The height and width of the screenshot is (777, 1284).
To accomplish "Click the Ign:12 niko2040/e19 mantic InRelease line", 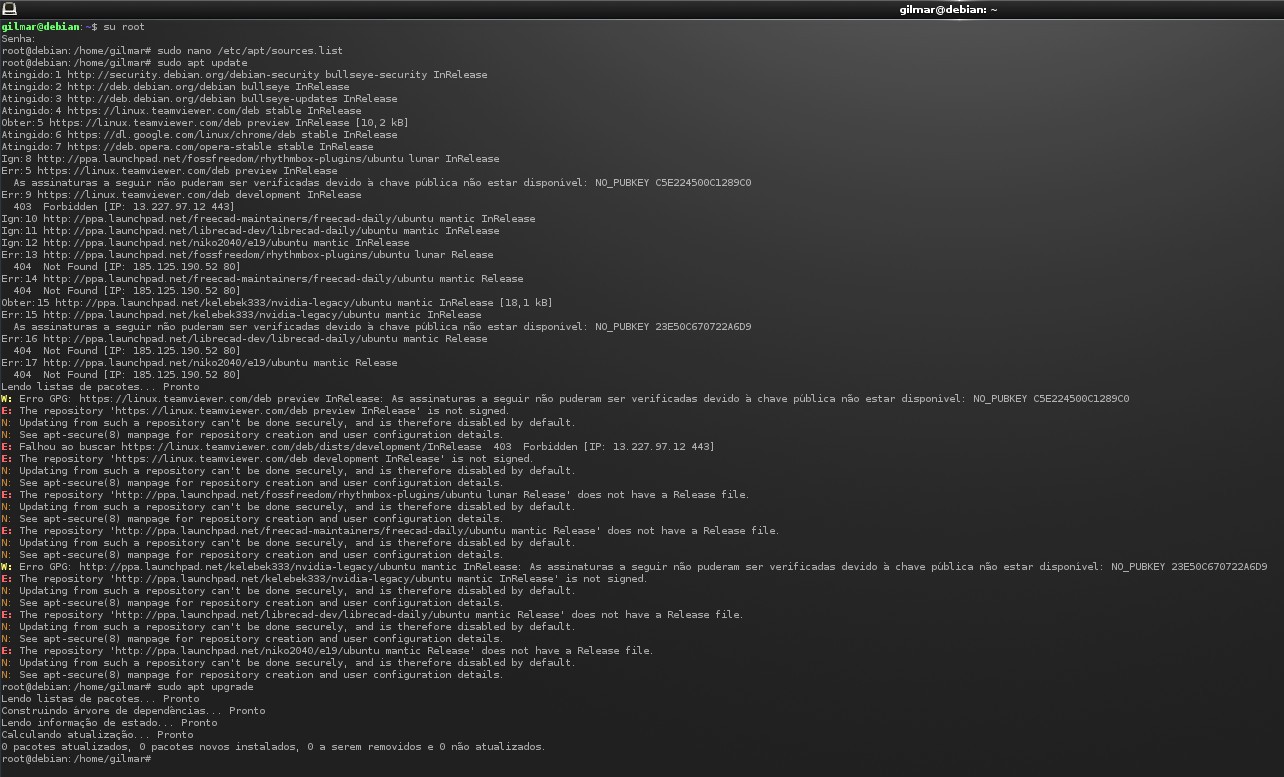I will (205, 242).
